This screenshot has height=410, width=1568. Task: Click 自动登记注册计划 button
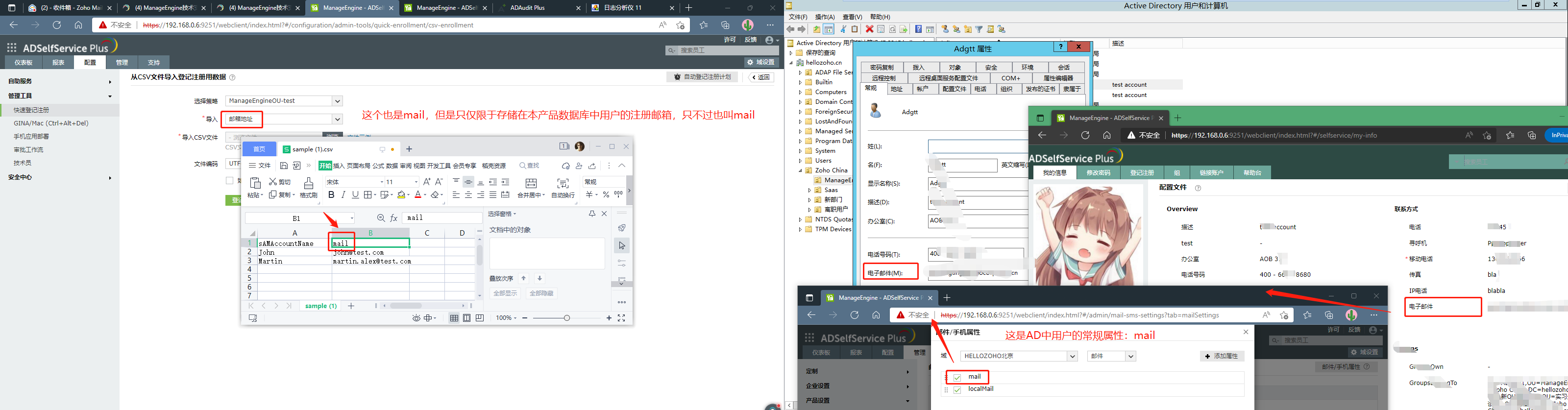click(x=703, y=77)
